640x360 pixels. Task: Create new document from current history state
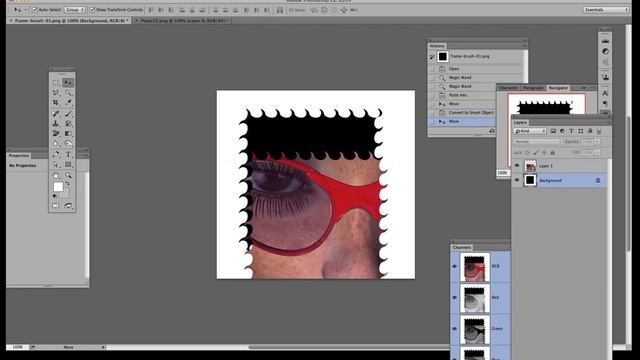click(491, 131)
